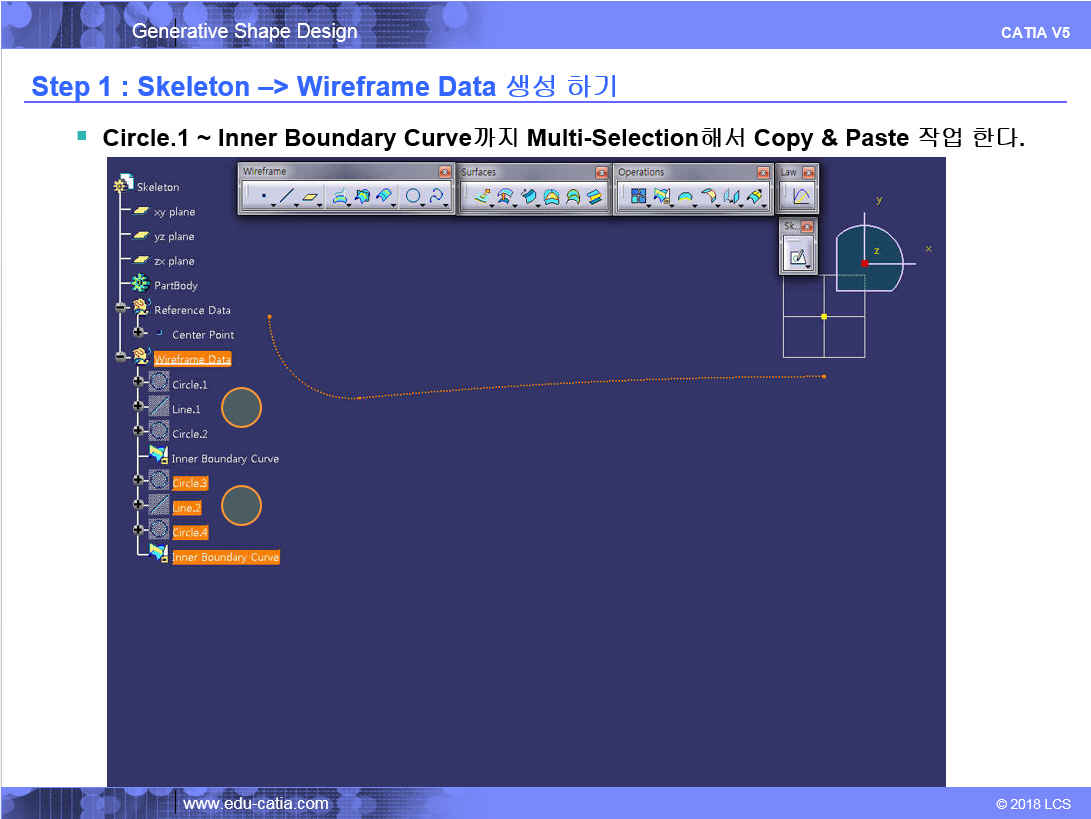Screen dimensions: 1091x819
Task: Select PartBody in the specification tree
Action: pos(175,286)
